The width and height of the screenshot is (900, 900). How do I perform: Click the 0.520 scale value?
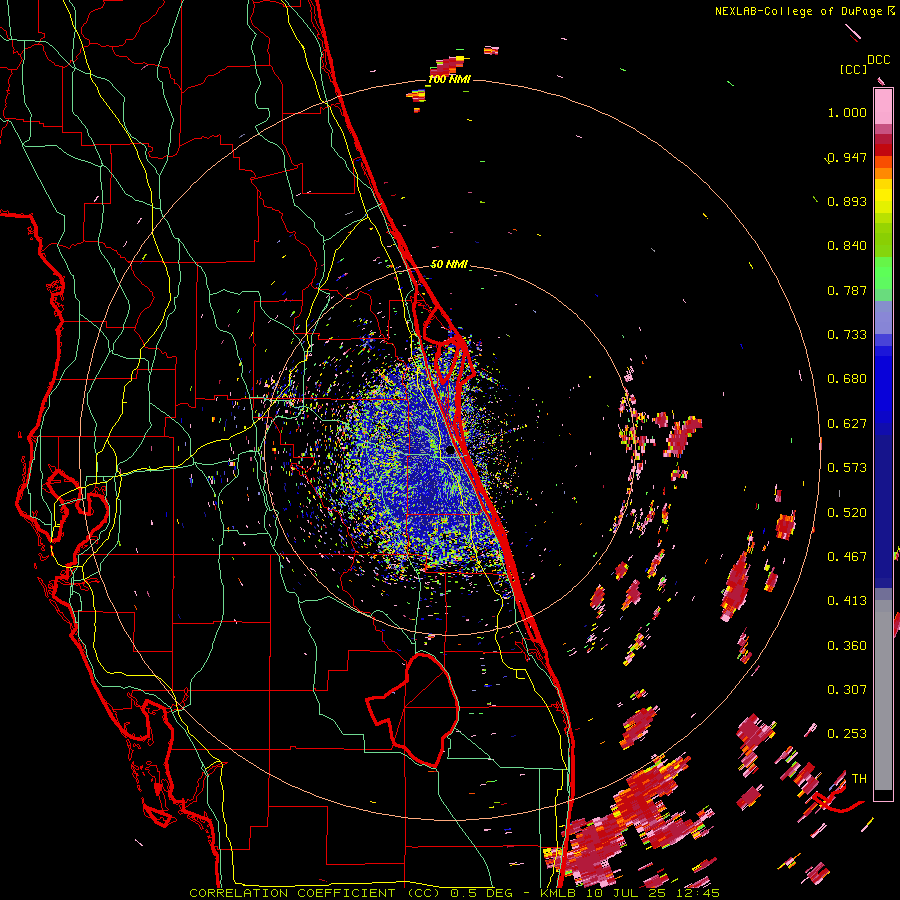847,513
